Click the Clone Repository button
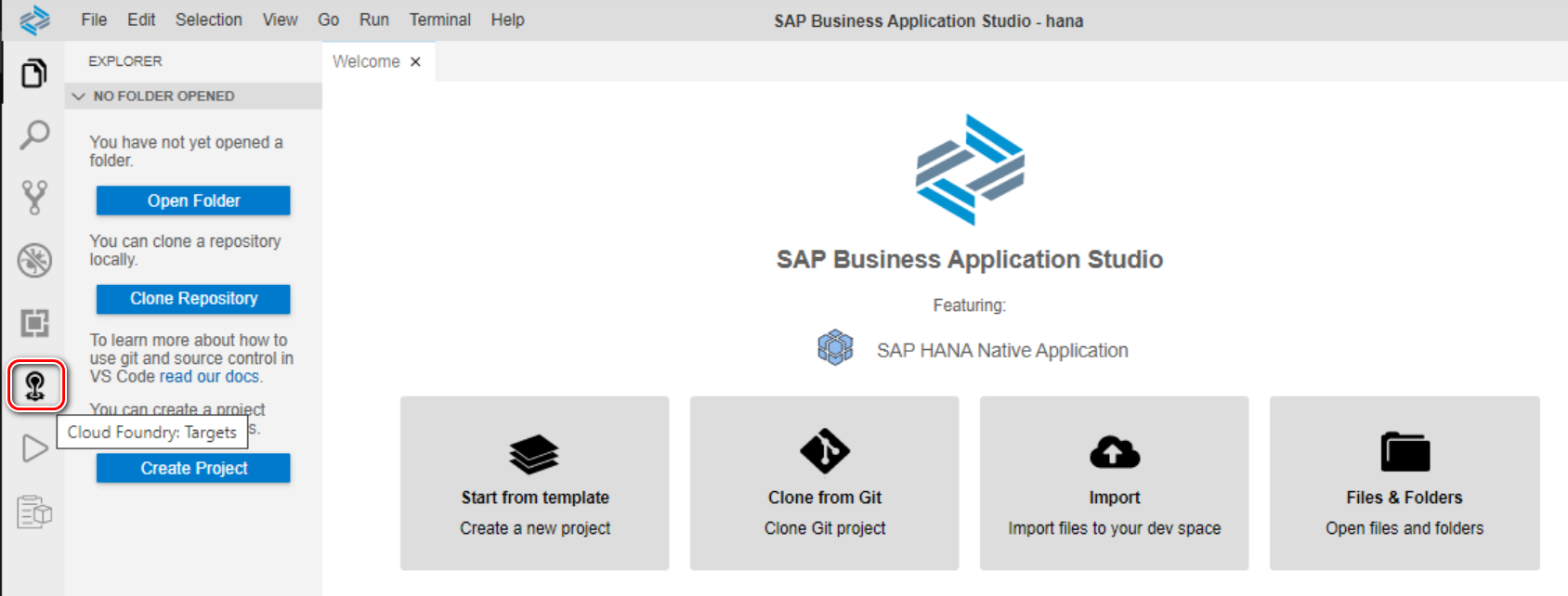The height and width of the screenshot is (596, 1568). 193,299
